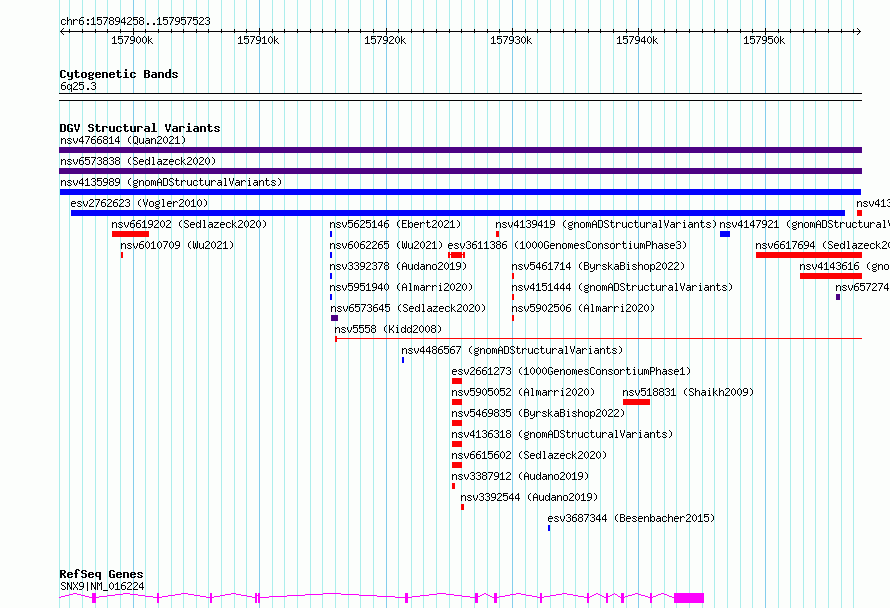Click the thin red nsv5558 variant line
The width and height of the screenshot is (890, 608).
click(599, 339)
